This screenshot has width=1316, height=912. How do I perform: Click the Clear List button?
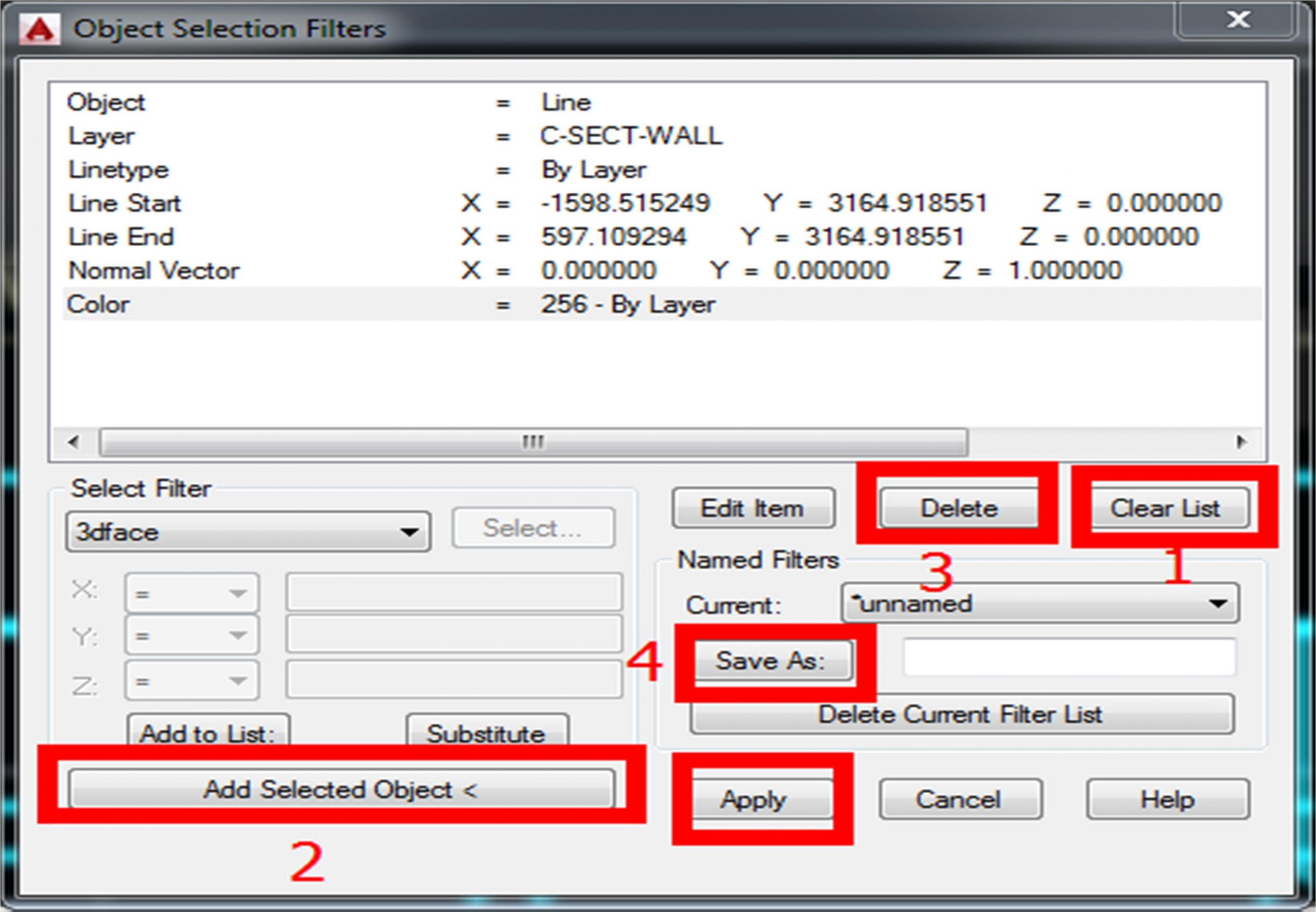[x=1169, y=507]
